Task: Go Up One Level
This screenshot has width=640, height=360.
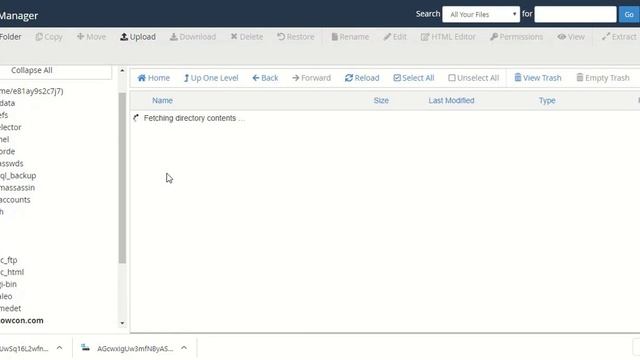Action: point(211,78)
